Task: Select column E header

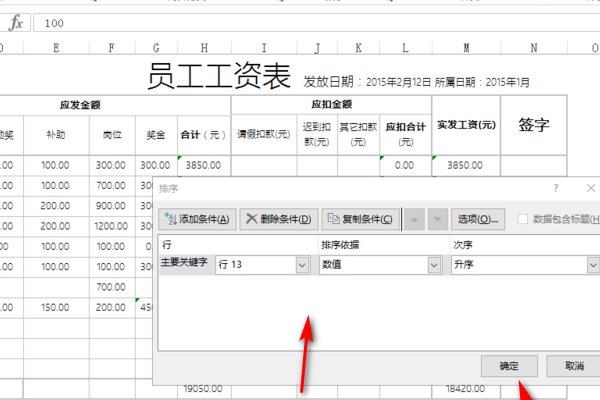Action: [56, 48]
